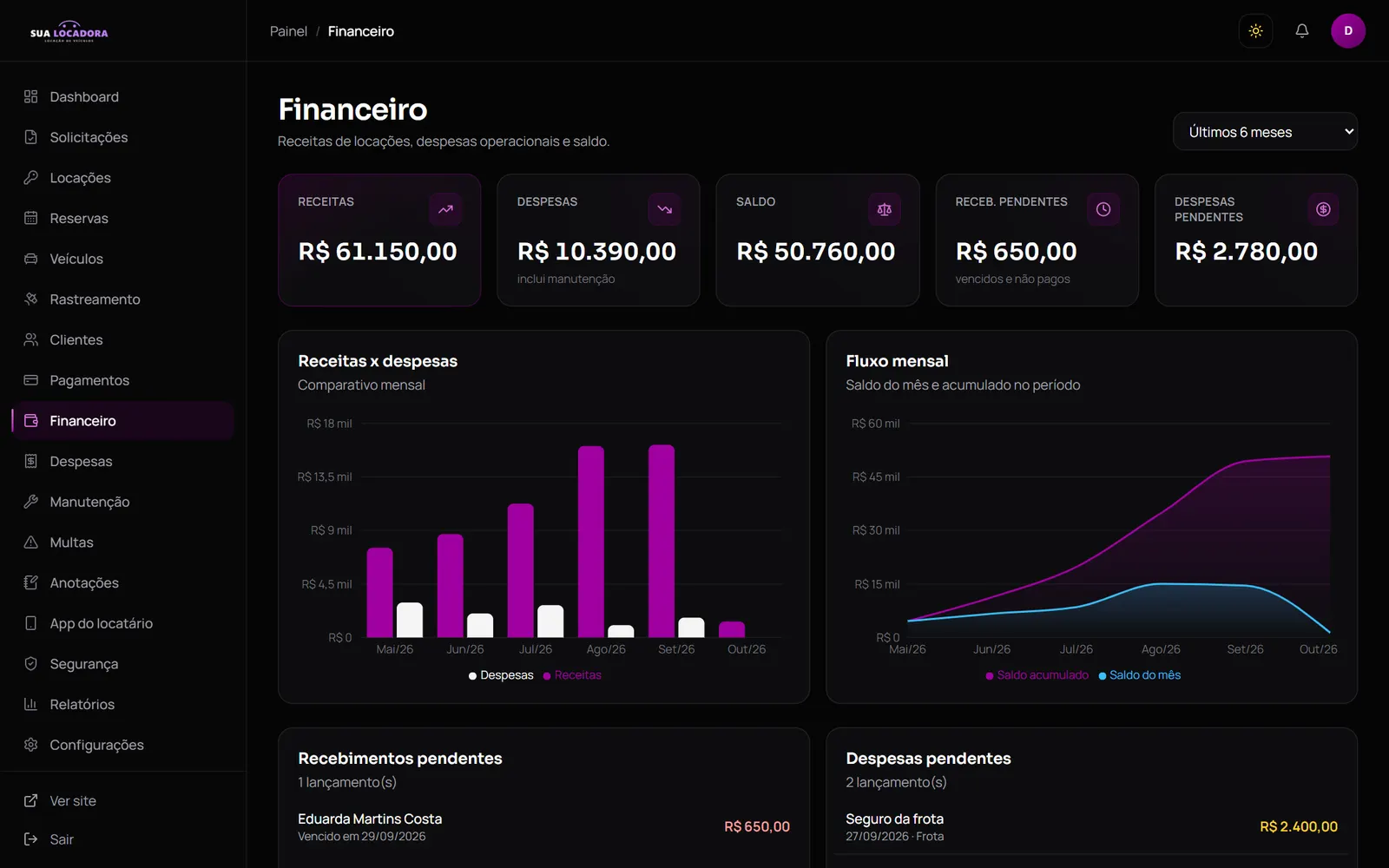Click Sair to log out

123,839
